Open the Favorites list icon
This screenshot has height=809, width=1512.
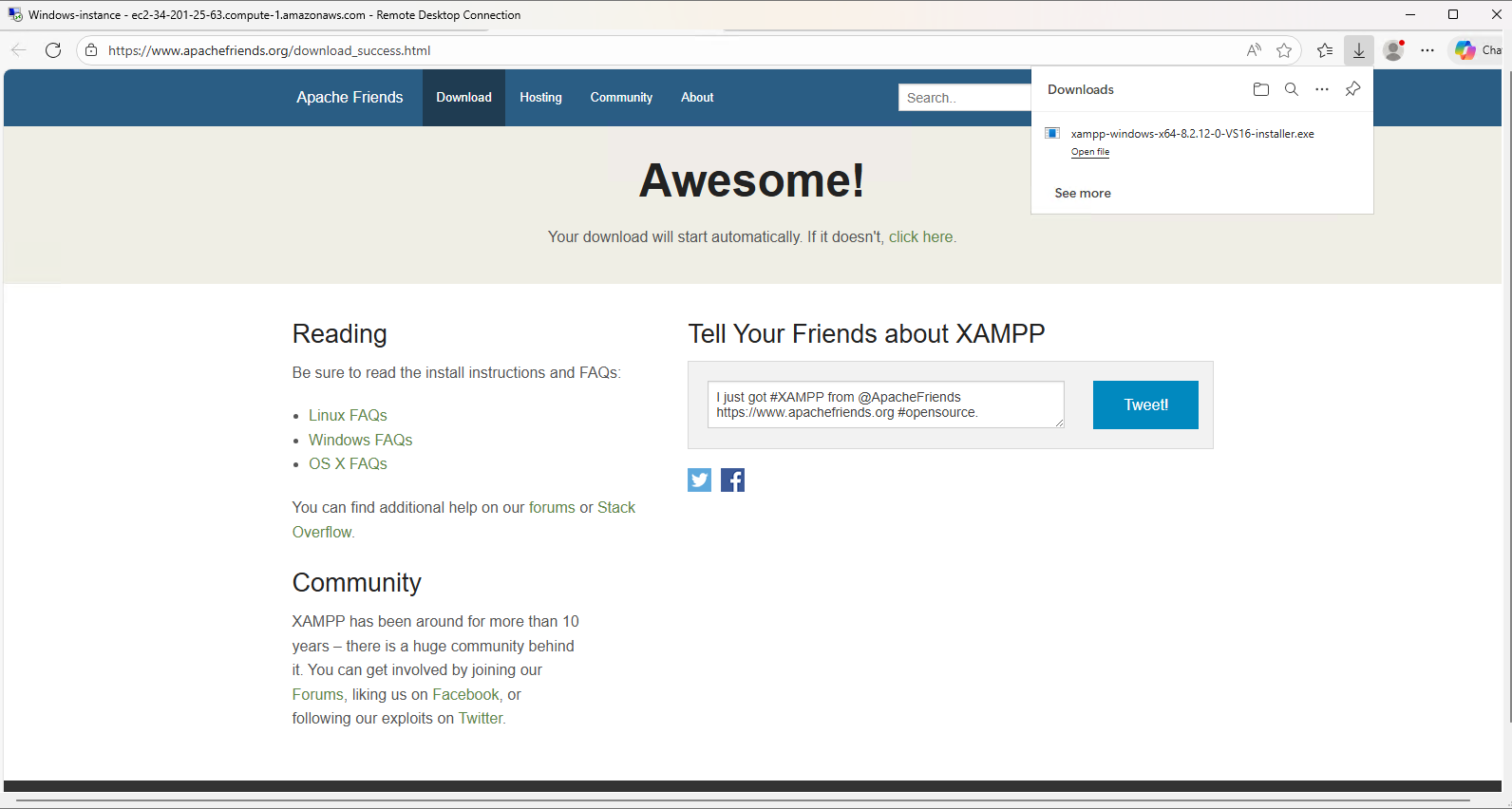1325,50
